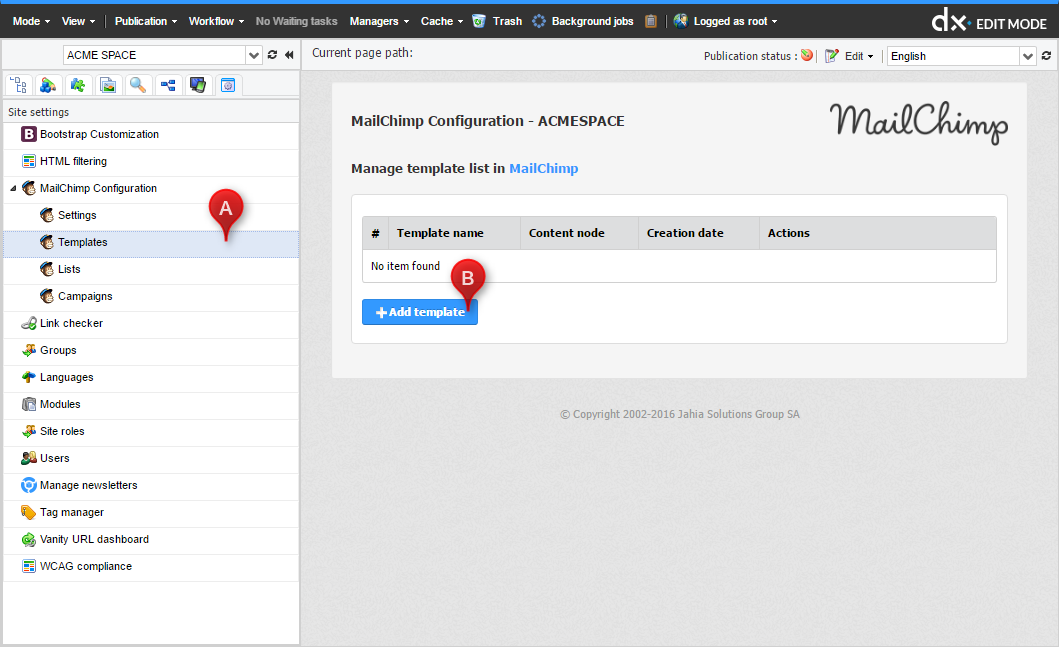Open the Logged as root user menu

(x=726, y=21)
